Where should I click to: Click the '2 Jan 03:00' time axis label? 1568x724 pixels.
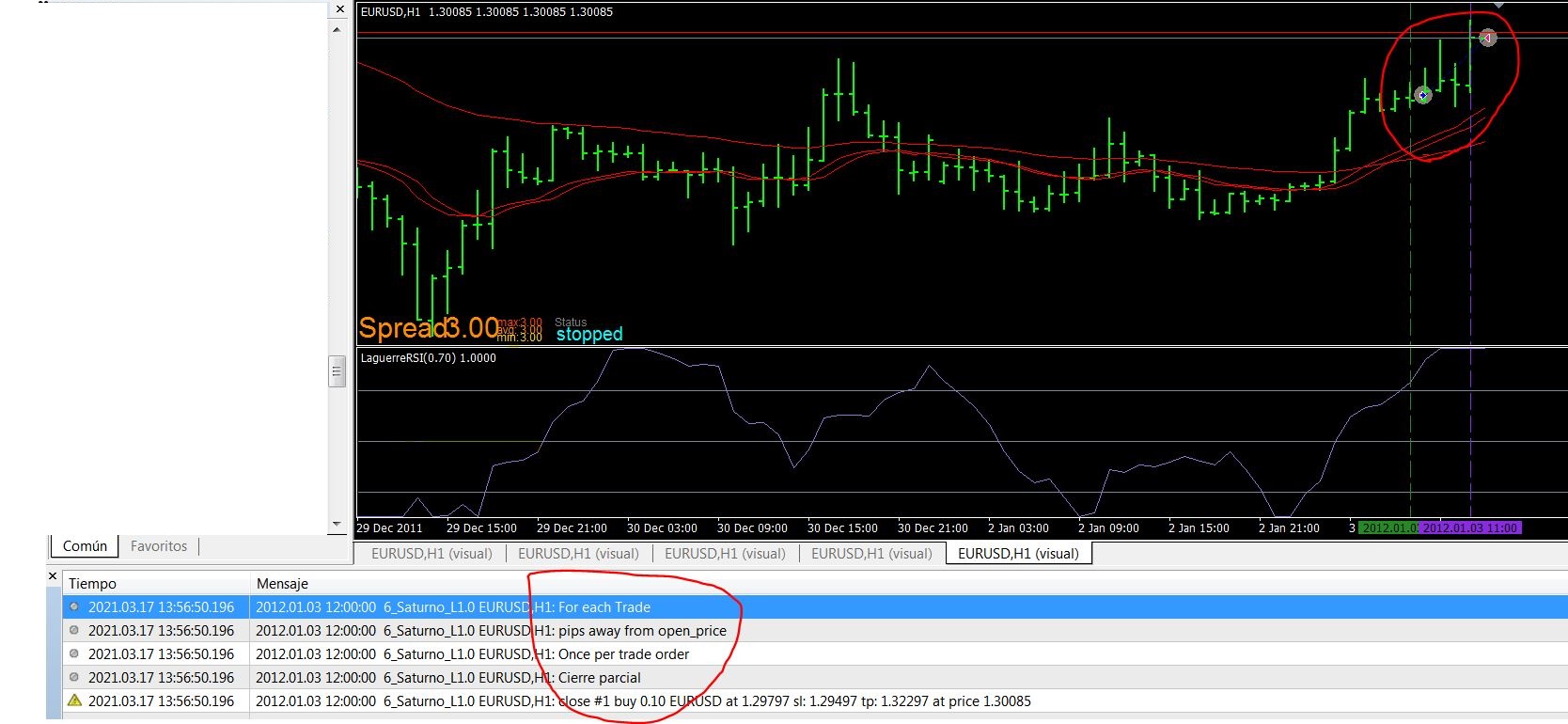[x=1018, y=528]
